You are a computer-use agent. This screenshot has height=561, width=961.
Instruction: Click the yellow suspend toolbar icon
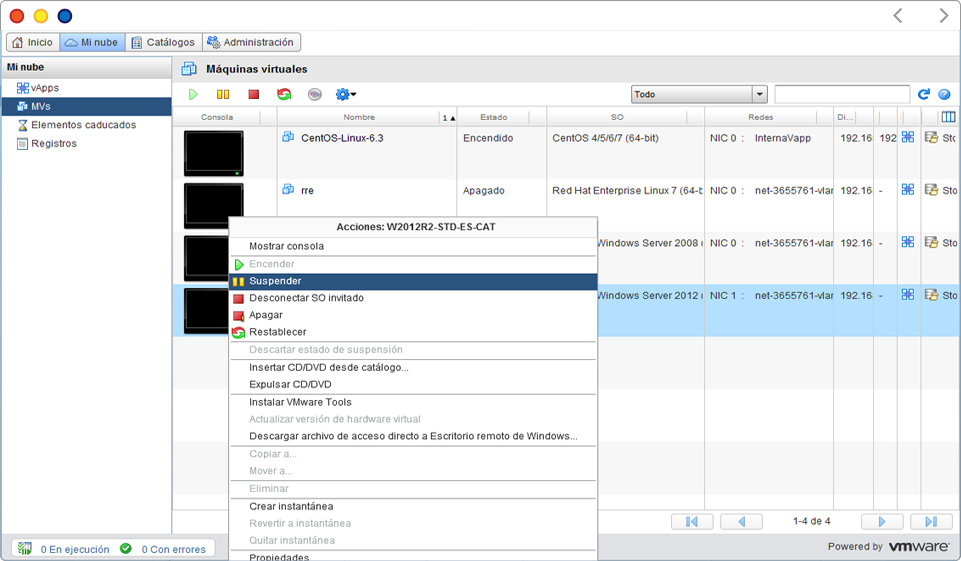[223, 95]
